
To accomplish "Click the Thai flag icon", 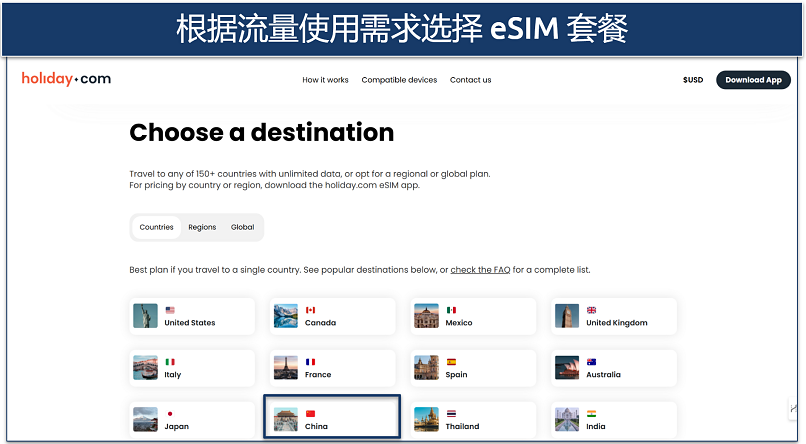I will pyautogui.click(x=451, y=414).
